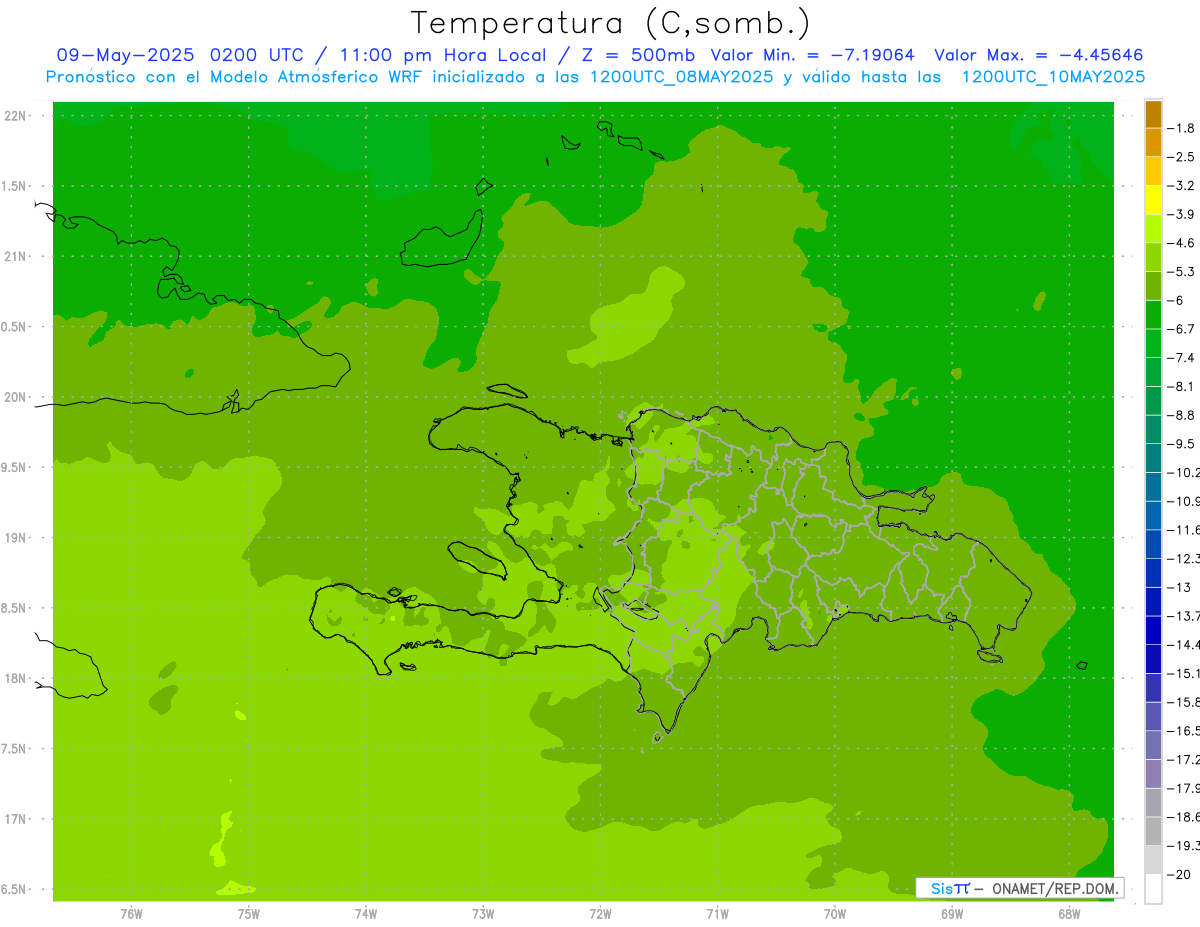The image size is (1200, 927).
Task: Click the '75W' longitude axis label
Action: point(249,914)
